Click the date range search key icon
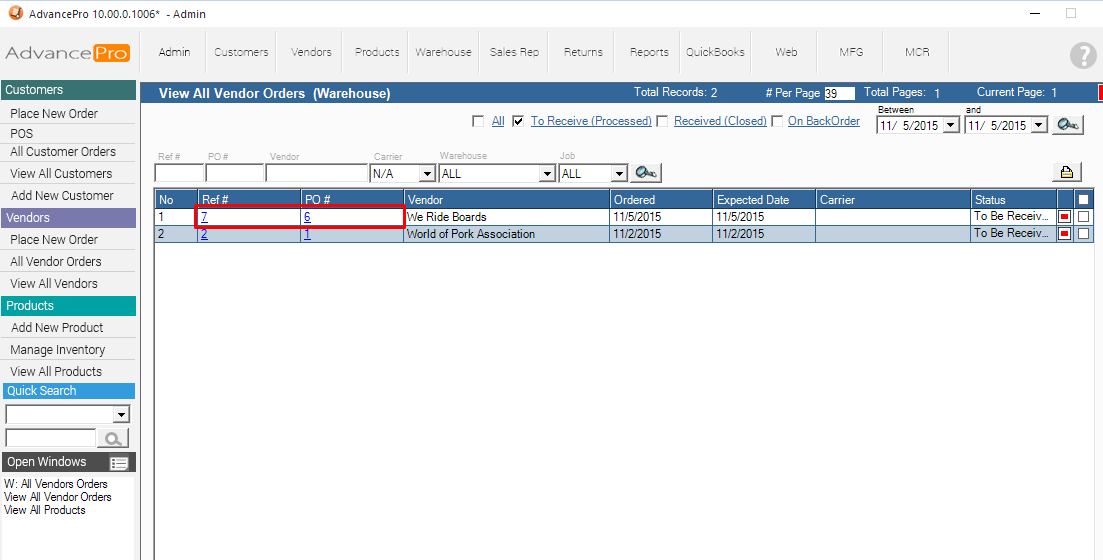 (1068, 125)
